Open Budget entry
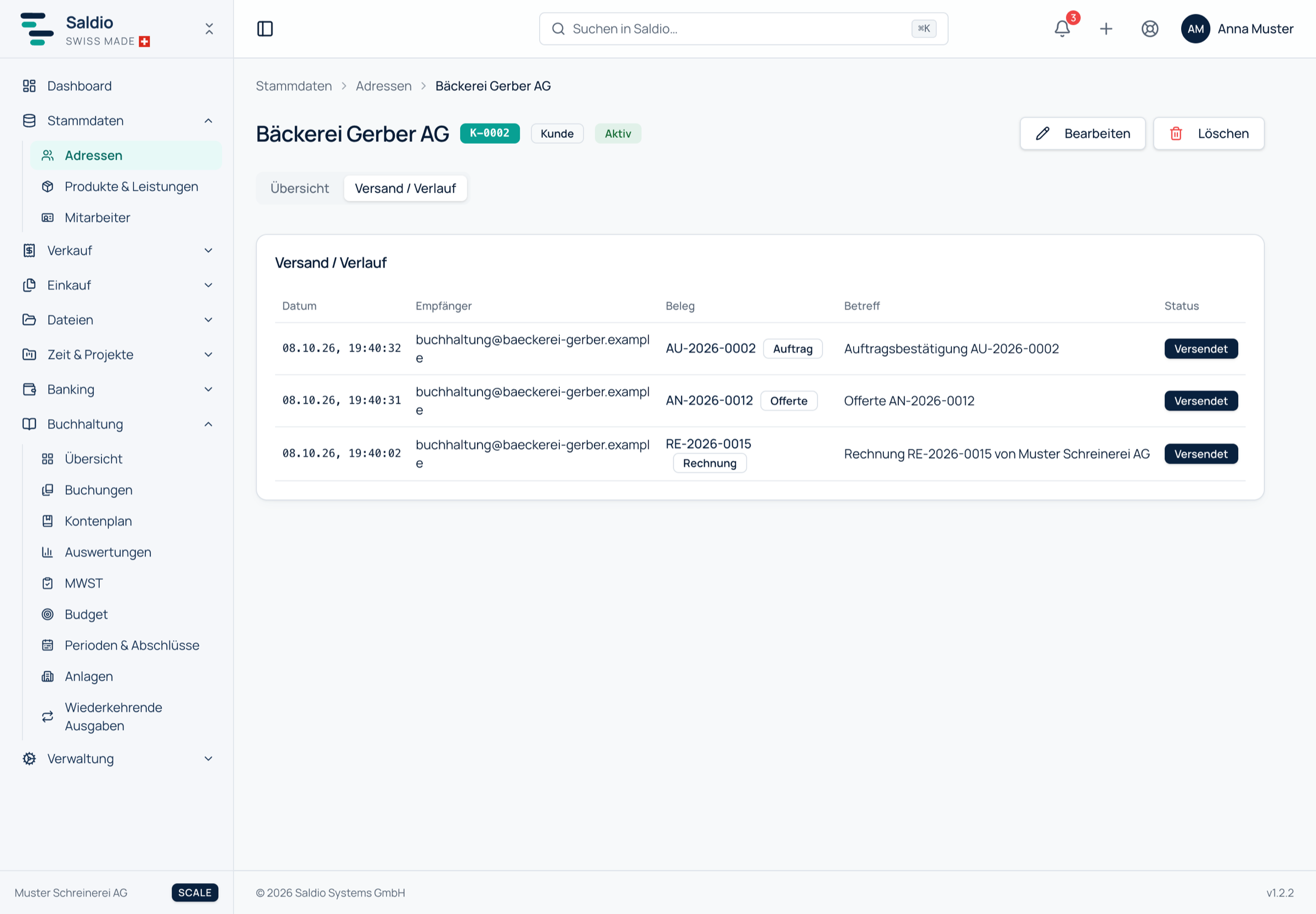The height and width of the screenshot is (914, 1316). click(126, 614)
